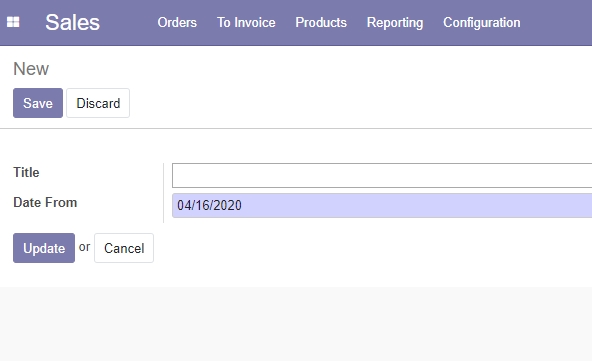Save the new record
Screen dimensions: 592x361
coord(38,103)
